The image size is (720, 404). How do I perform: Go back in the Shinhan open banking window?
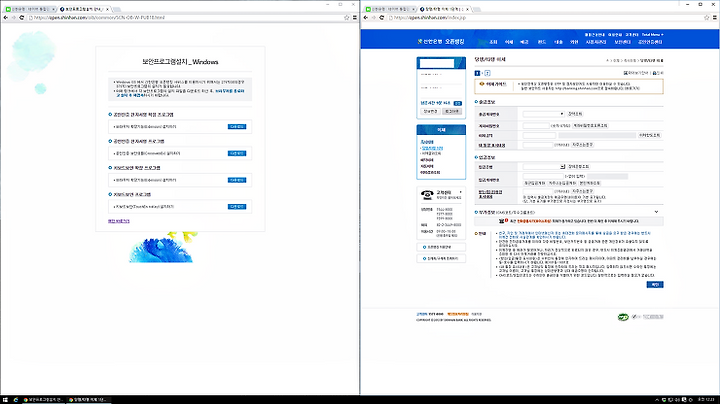tap(366, 17)
